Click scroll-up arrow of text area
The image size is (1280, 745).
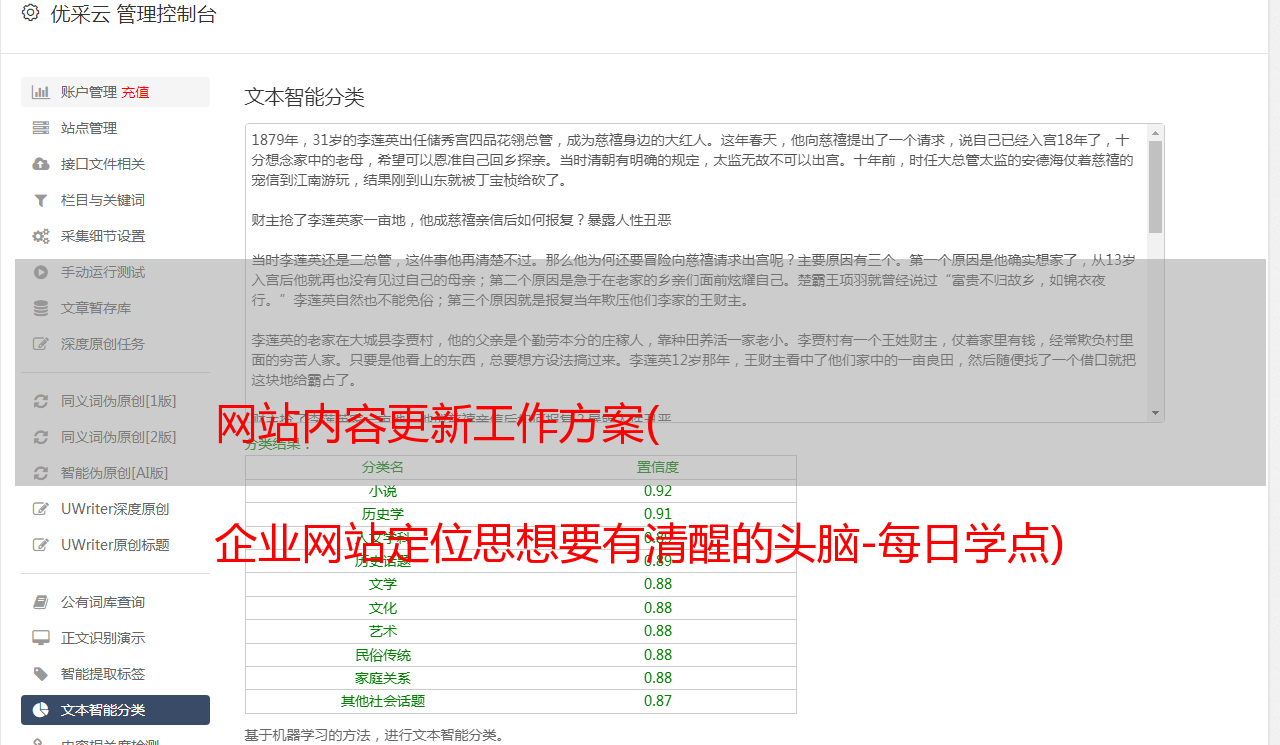pyautogui.click(x=1155, y=132)
